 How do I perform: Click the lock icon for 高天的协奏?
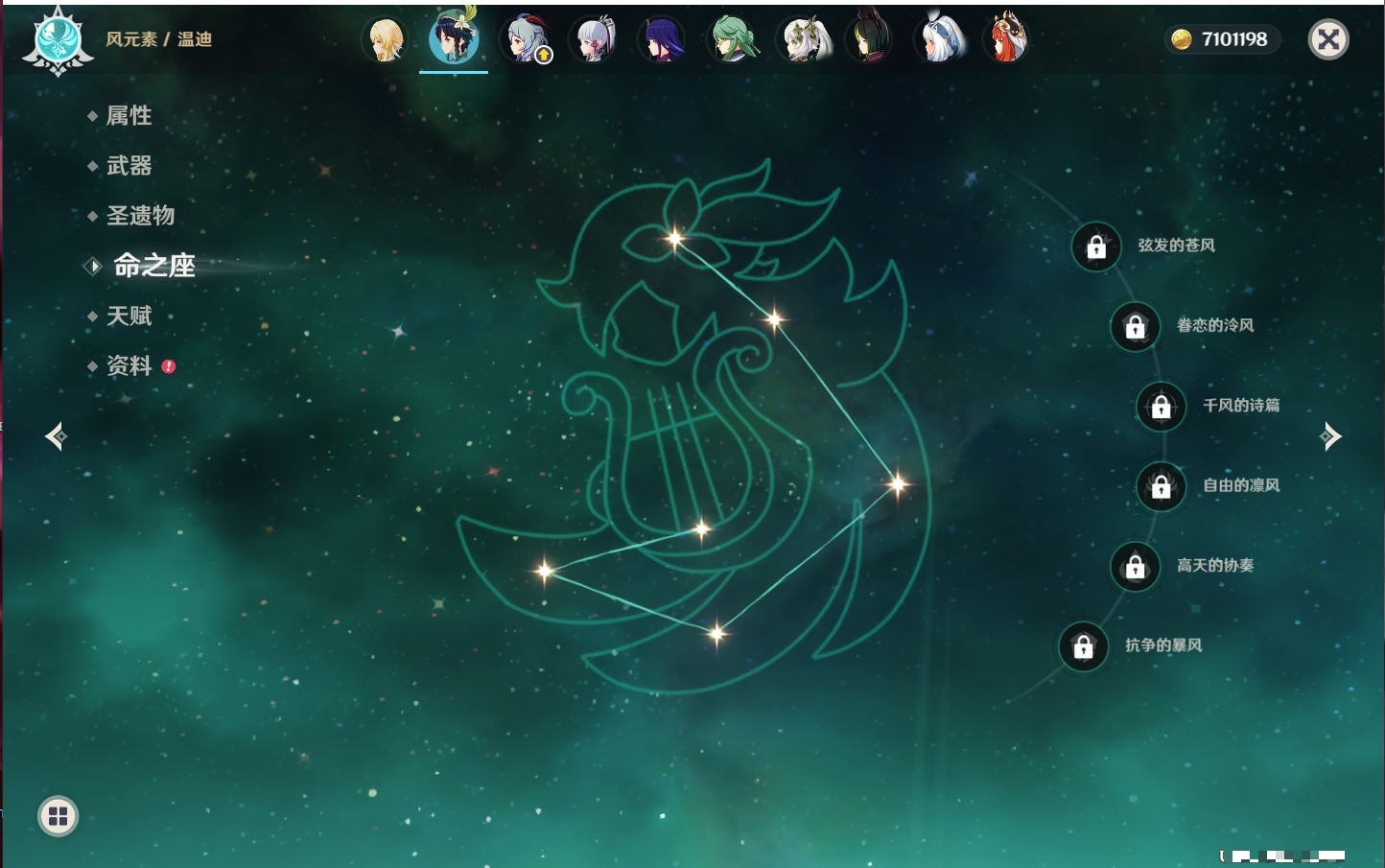click(1136, 567)
